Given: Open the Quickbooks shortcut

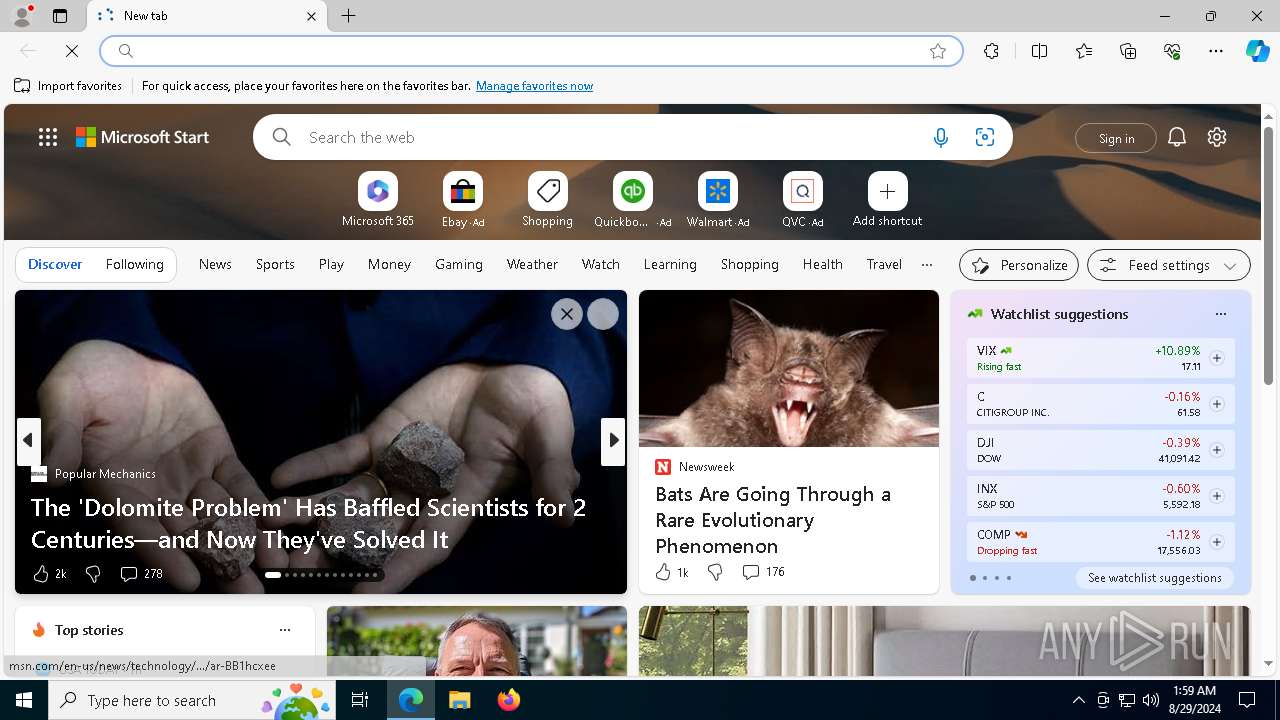Looking at the screenshot, I should tap(632, 200).
